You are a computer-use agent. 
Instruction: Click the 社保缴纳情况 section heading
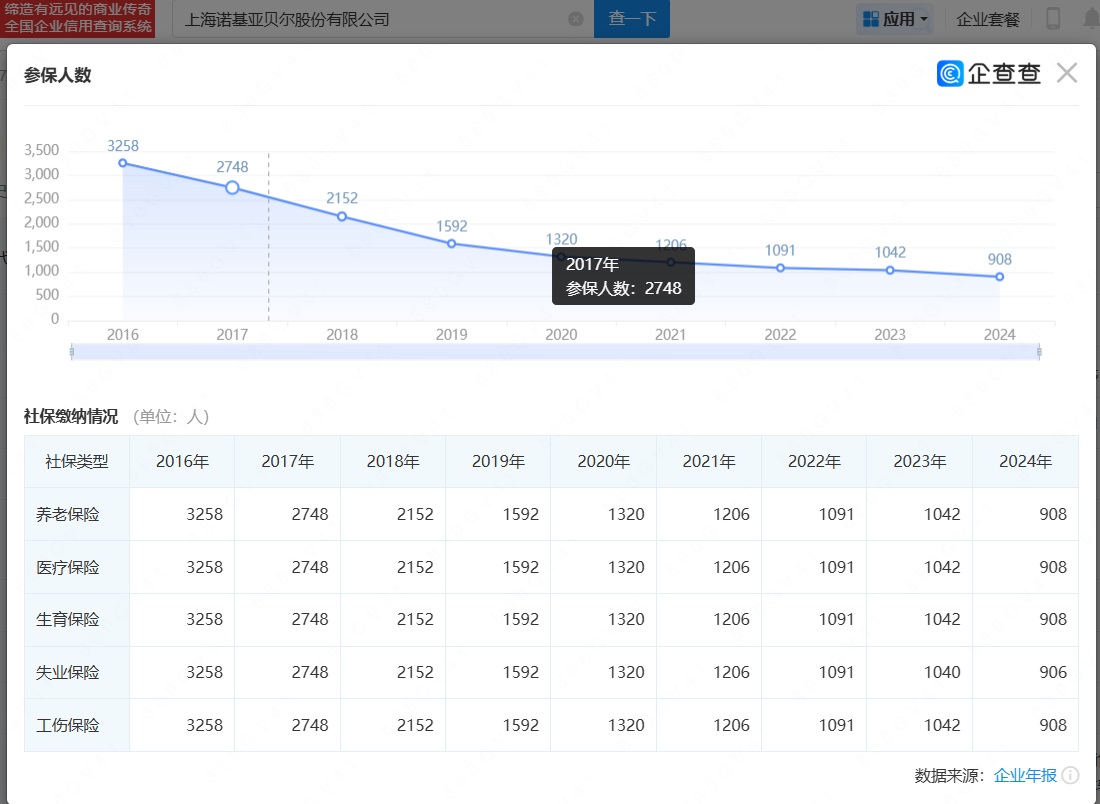point(71,417)
